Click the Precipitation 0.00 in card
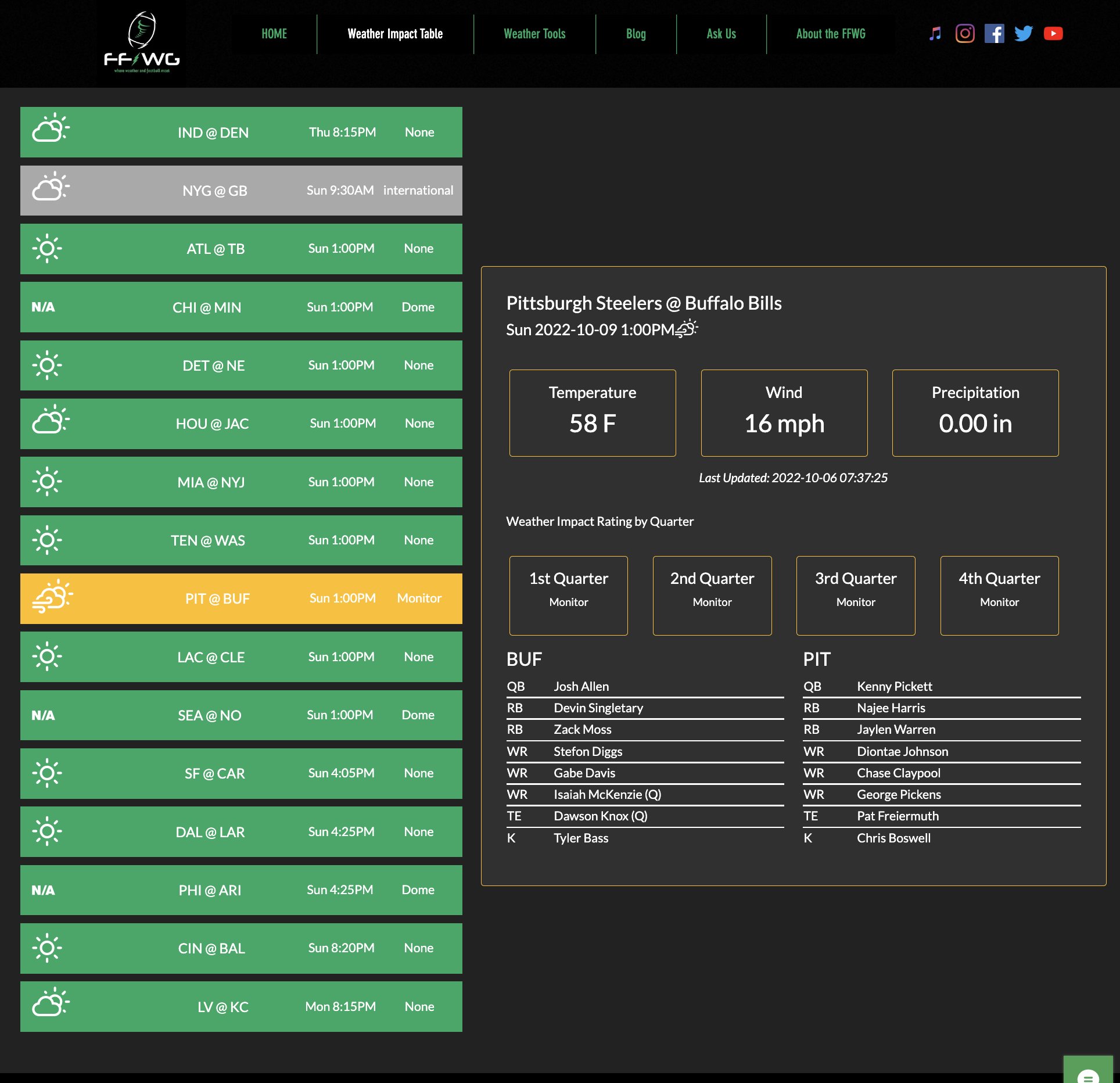The width and height of the screenshot is (1120, 1083). 975,413
